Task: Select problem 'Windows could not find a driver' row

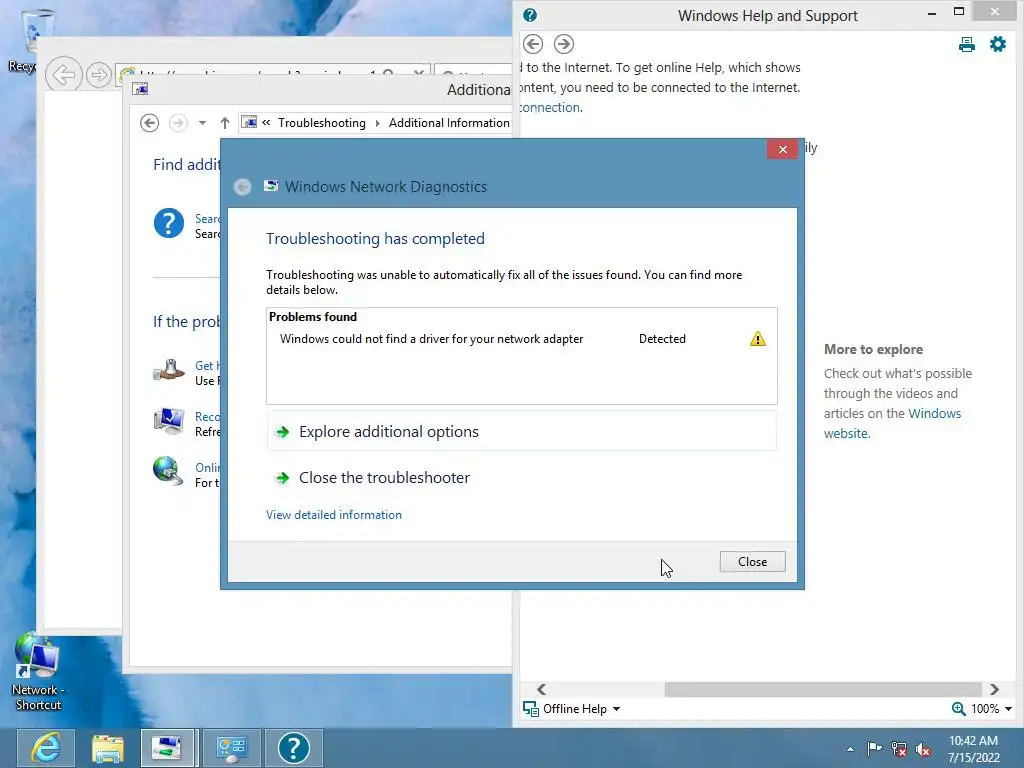Action: [521, 339]
